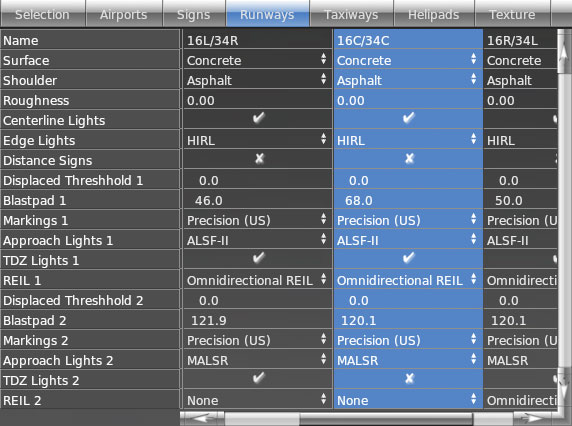This screenshot has width=572, height=426.
Task: Open Edge Lights dropdown for runway 16C/34C
Action: click(x=408, y=140)
